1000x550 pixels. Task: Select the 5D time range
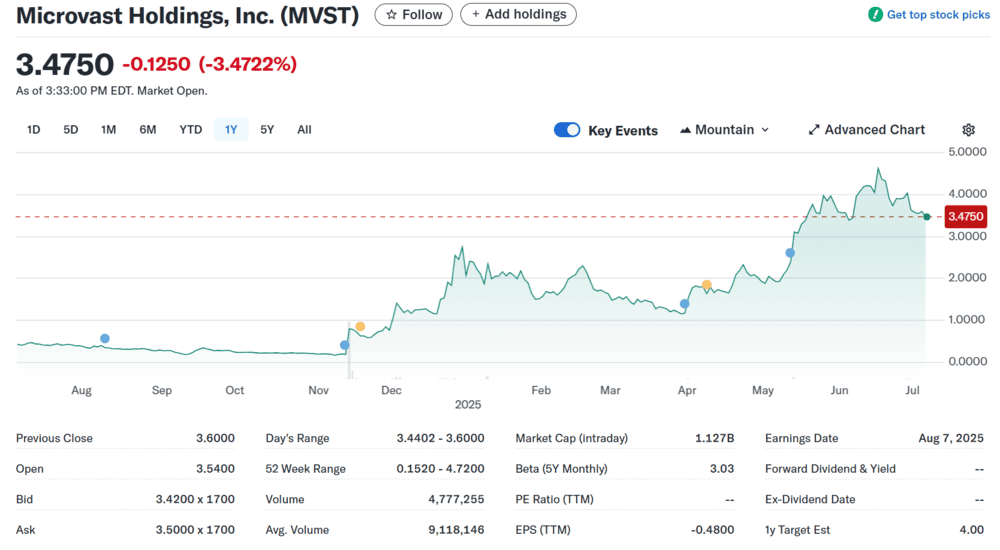71,130
